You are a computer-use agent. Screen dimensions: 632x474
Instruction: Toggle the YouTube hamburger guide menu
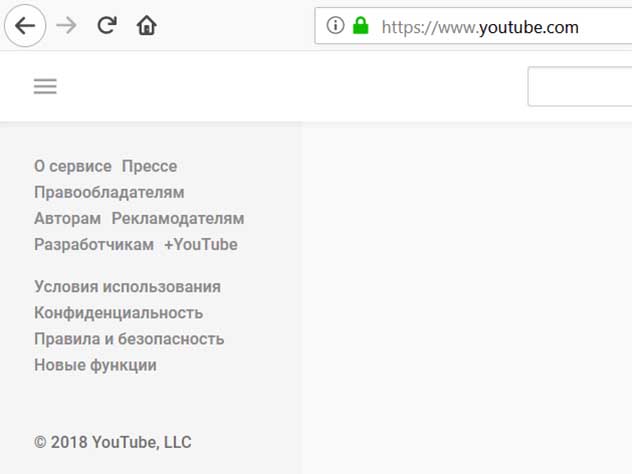45,87
